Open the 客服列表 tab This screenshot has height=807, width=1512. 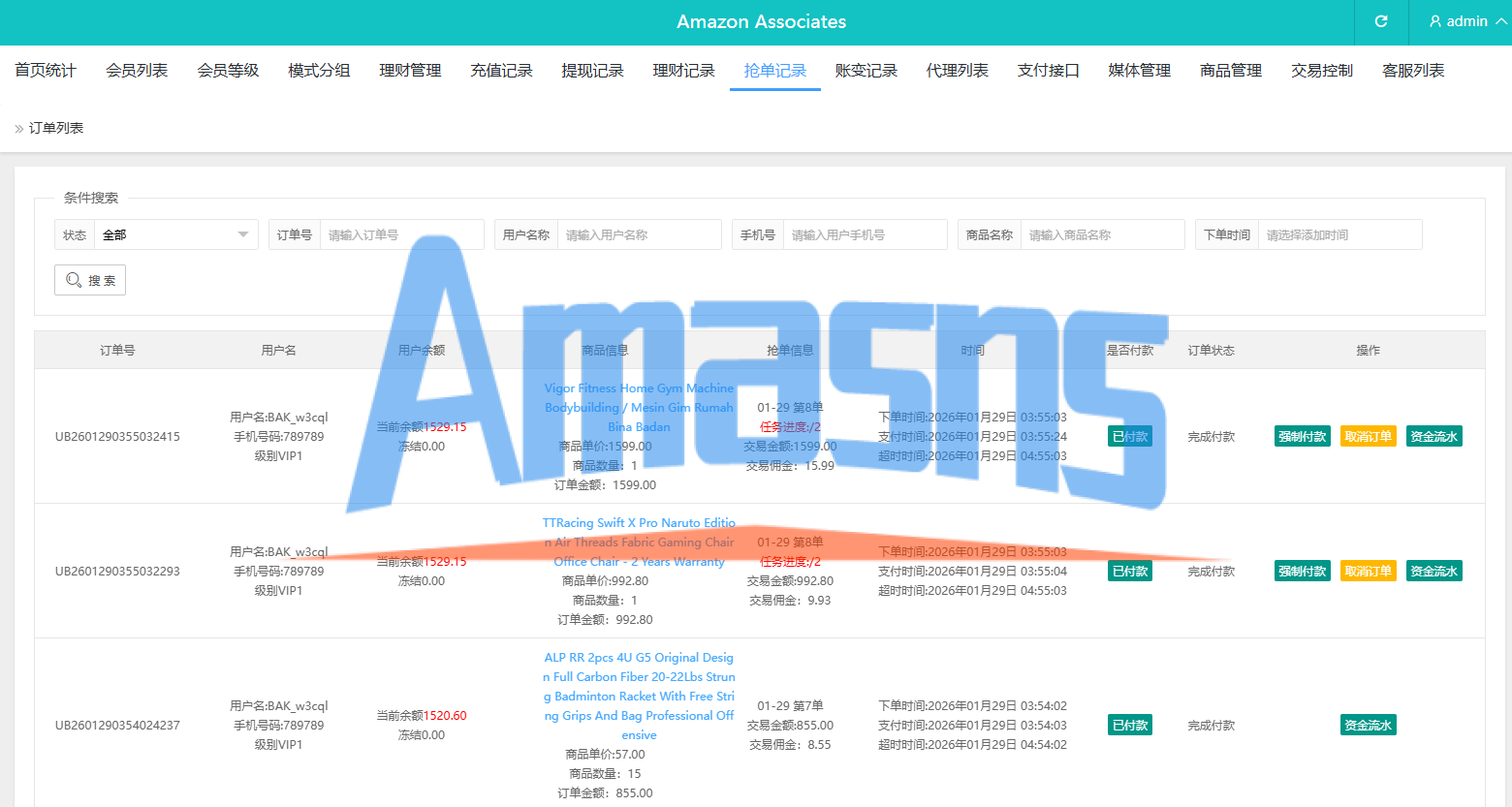point(1413,70)
